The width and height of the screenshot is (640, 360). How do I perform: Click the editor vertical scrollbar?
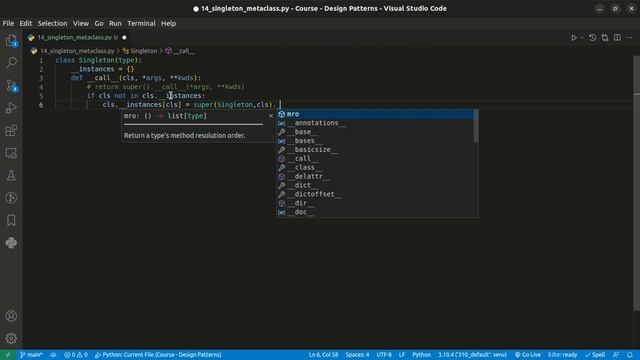(637, 184)
